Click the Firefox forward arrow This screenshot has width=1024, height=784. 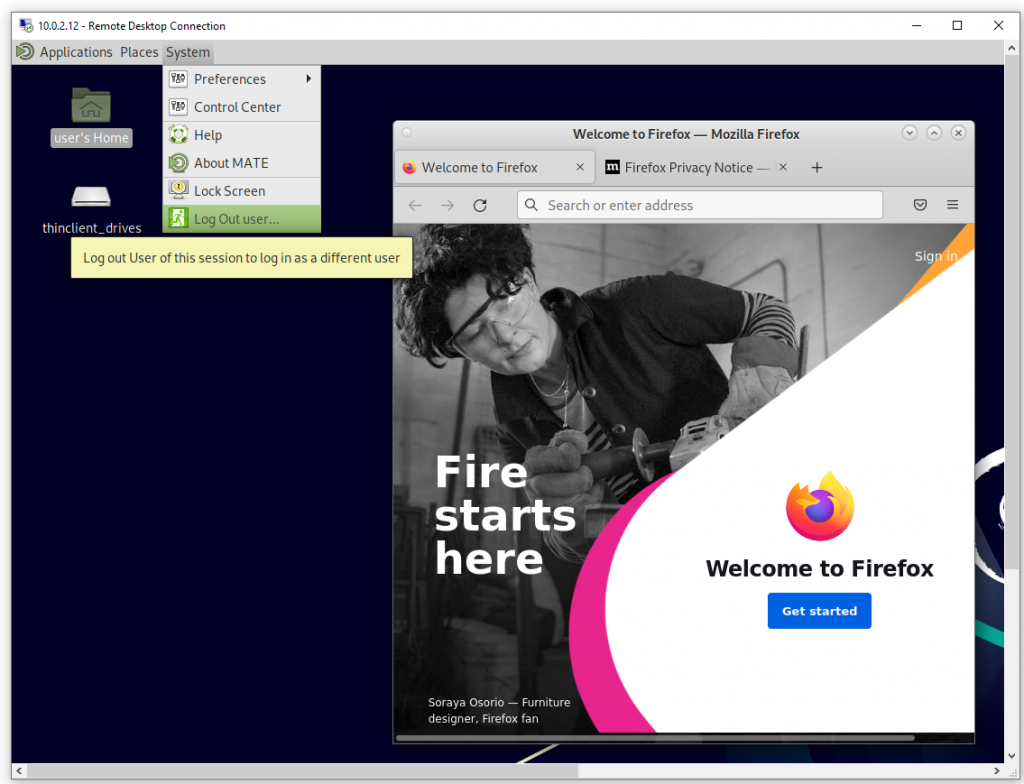(447, 206)
